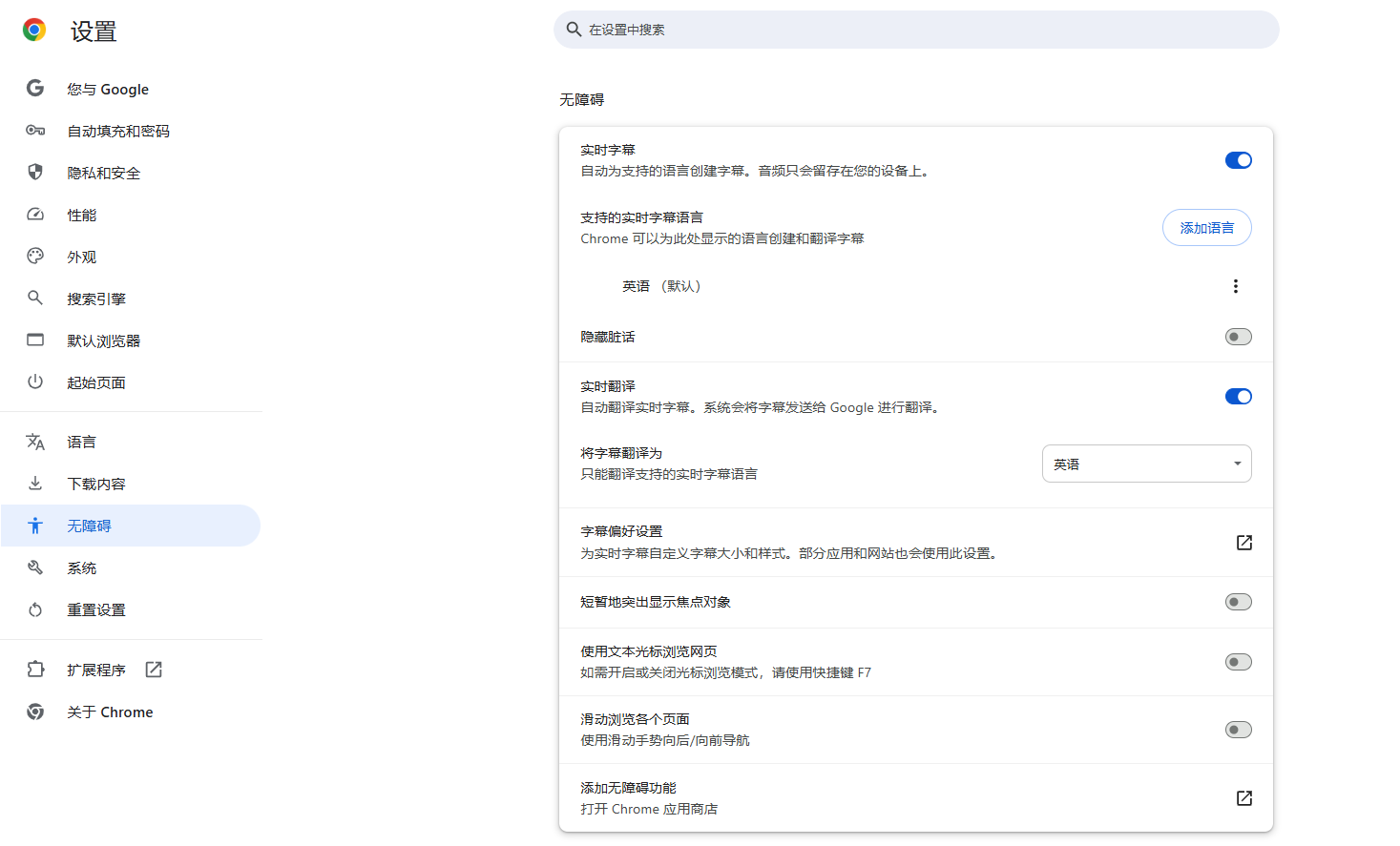Click the F7 shortcut description text

tap(725, 672)
